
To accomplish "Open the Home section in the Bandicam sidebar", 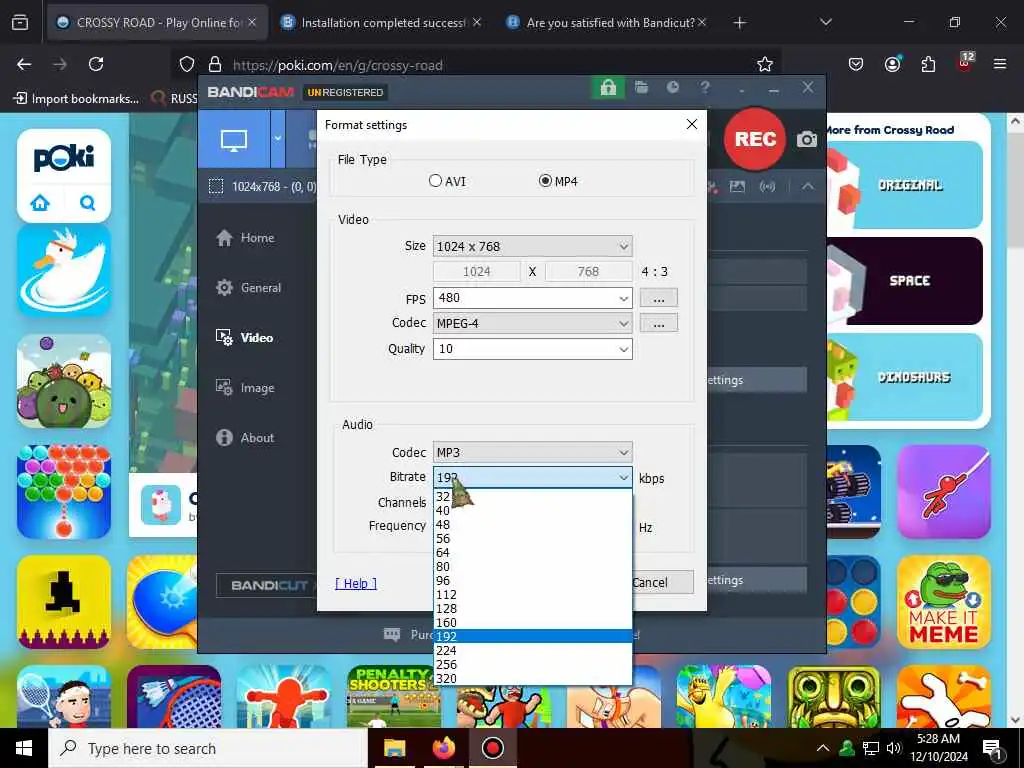I will [x=245, y=238].
